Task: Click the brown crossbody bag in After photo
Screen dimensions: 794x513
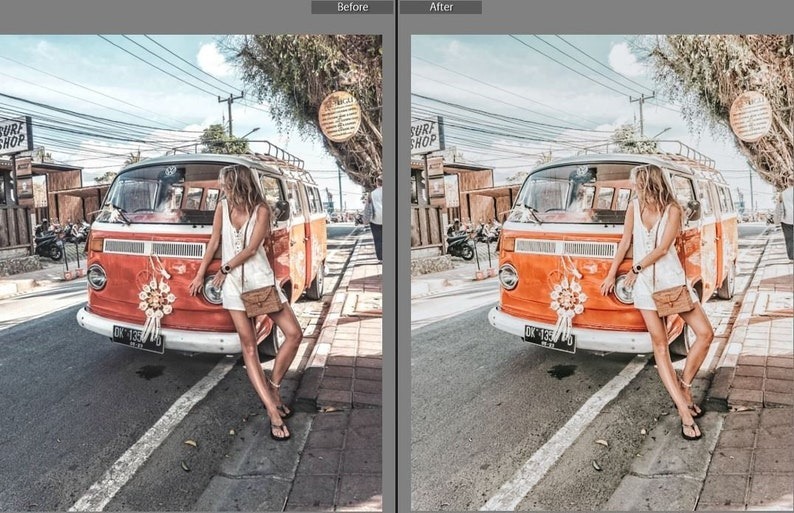Action: [x=672, y=300]
